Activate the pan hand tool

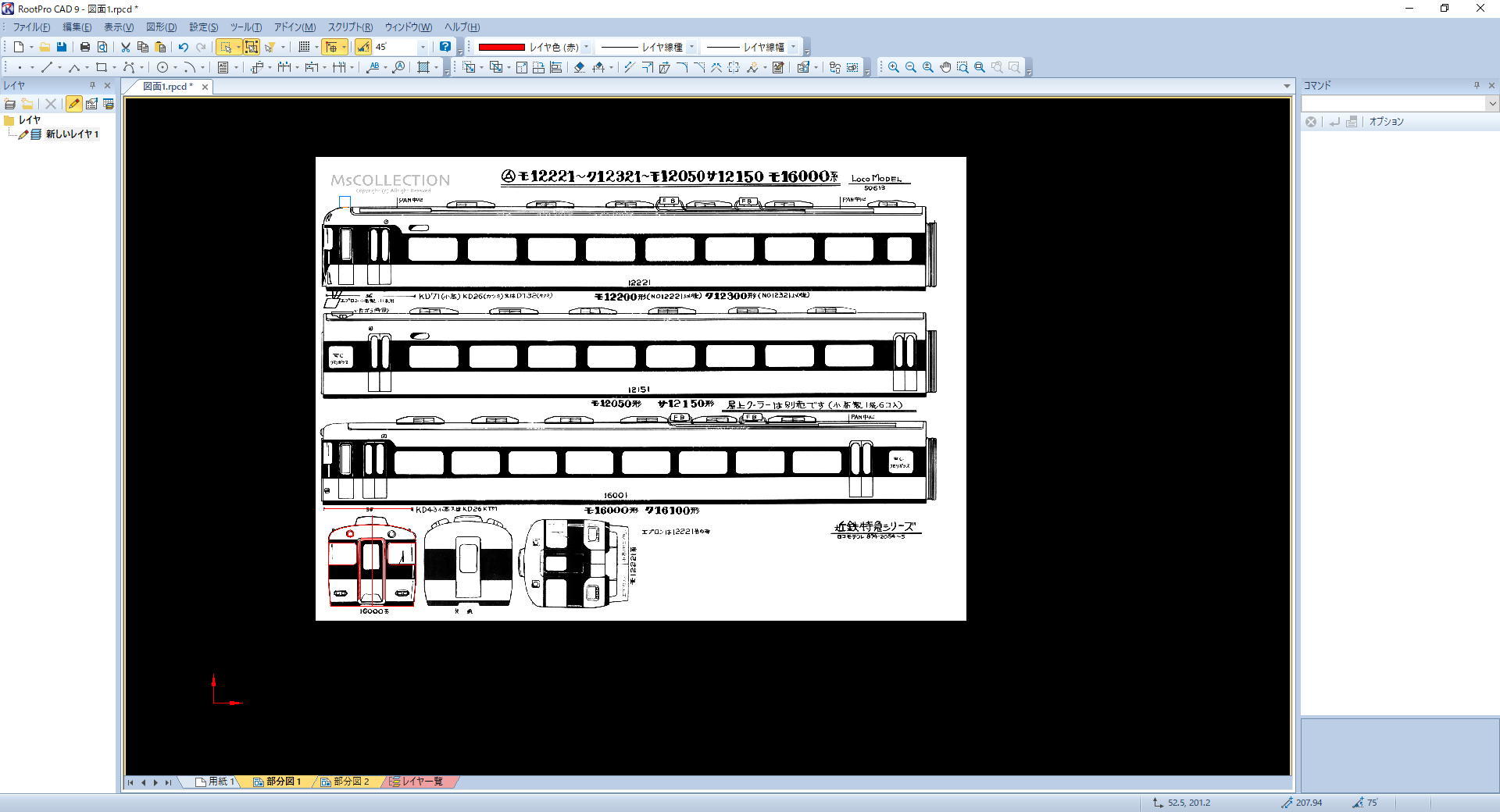coord(945,67)
